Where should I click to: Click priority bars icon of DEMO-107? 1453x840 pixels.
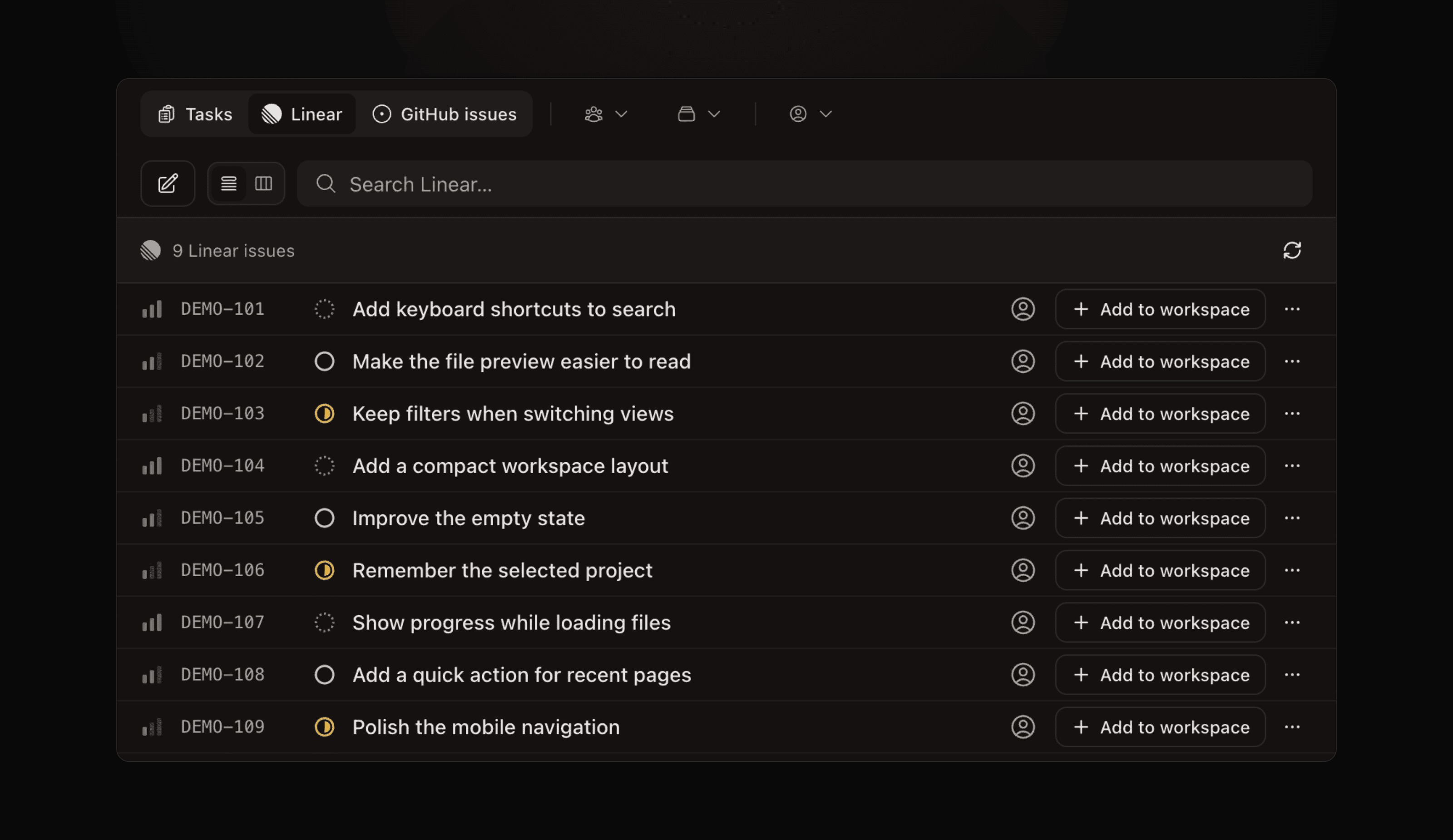pos(152,623)
